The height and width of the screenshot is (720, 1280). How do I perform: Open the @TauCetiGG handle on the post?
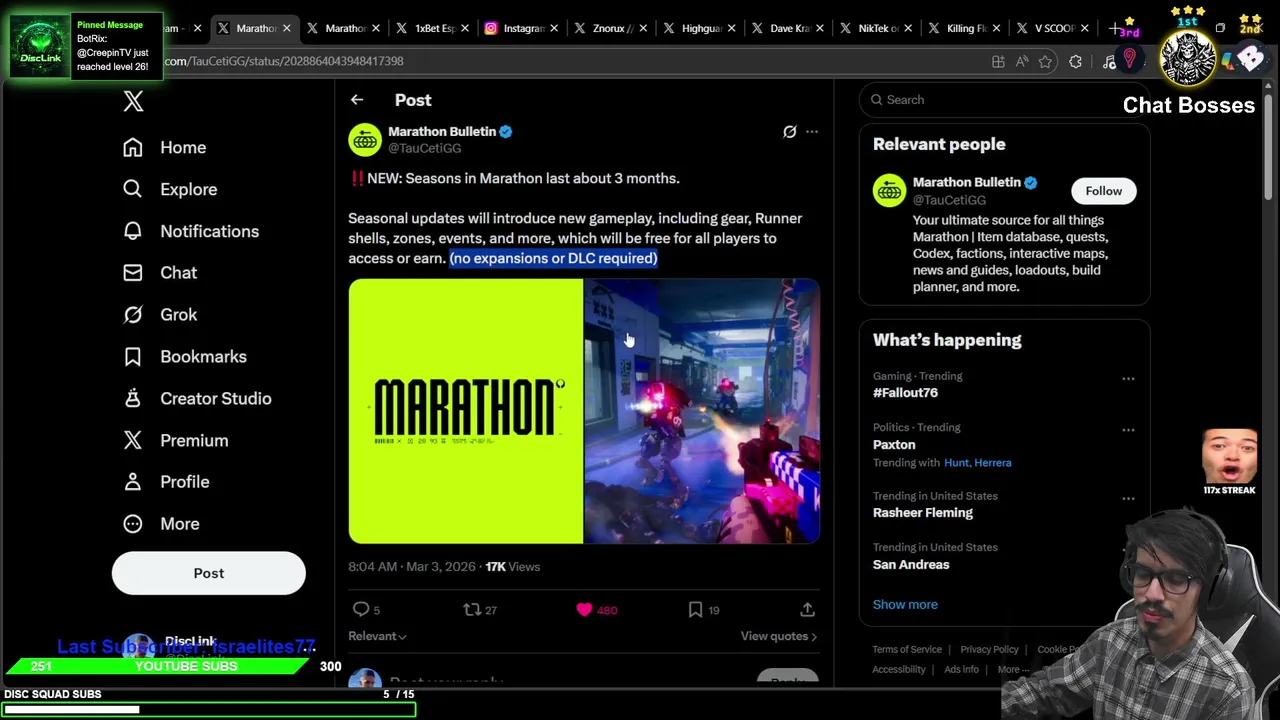pos(425,148)
